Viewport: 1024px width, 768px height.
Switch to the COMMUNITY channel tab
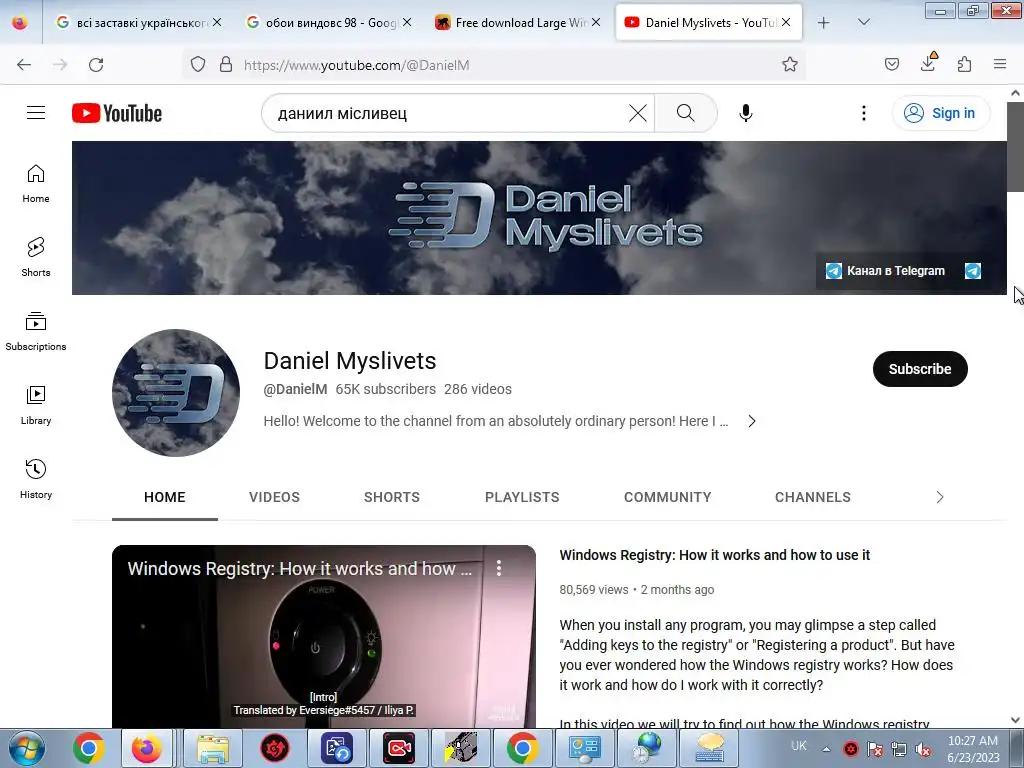point(667,497)
